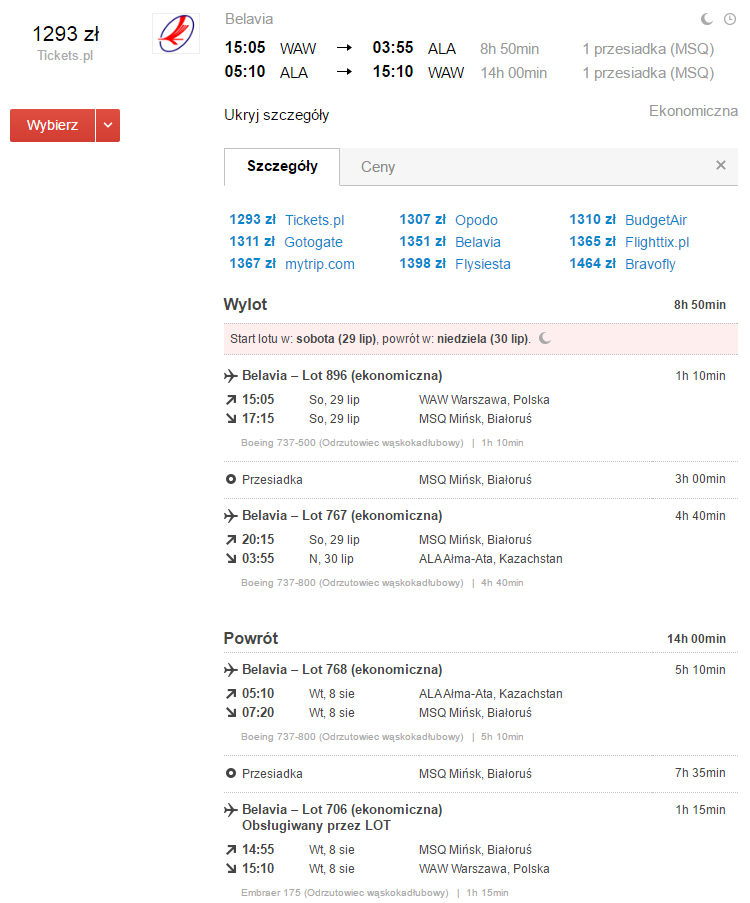The width and height of the screenshot is (750, 903).
Task: Click the arrival arrow icon at 15:10
Action: point(231,868)
